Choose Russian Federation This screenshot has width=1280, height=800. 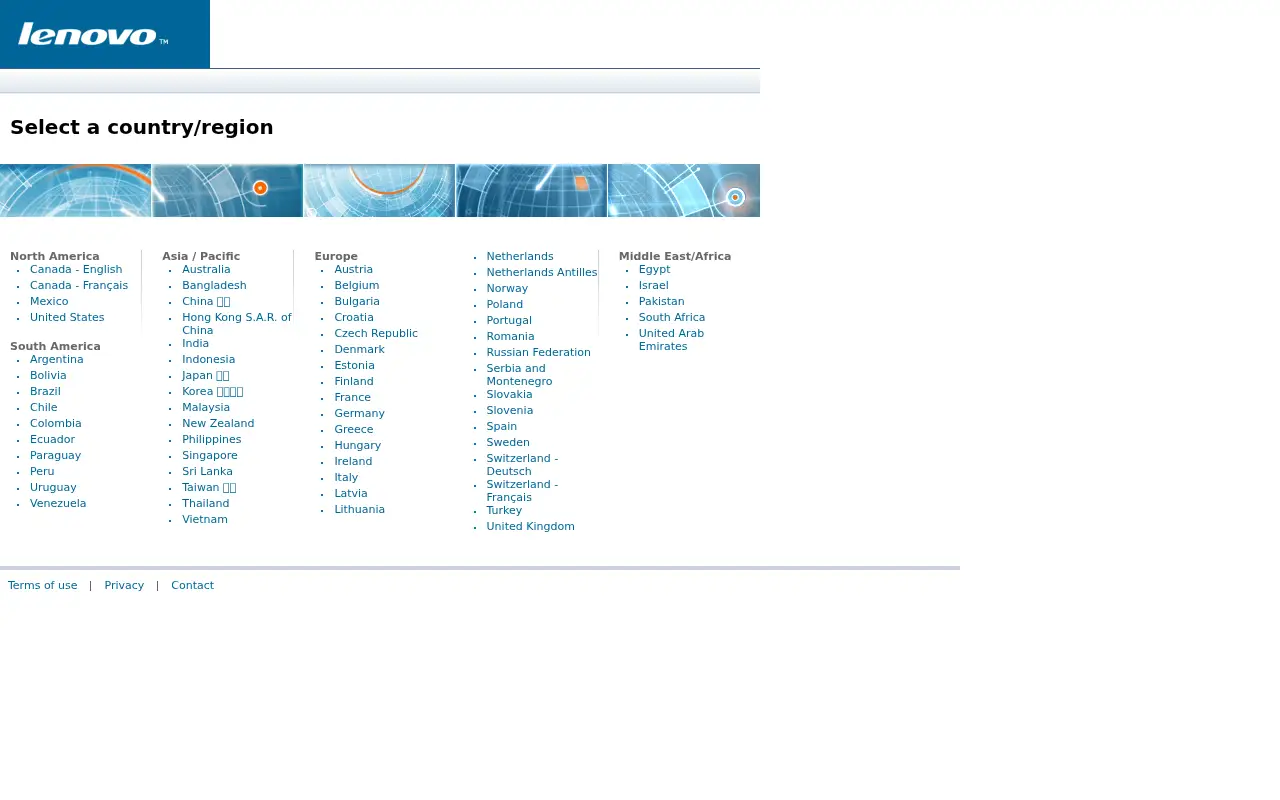pos(538,352)
